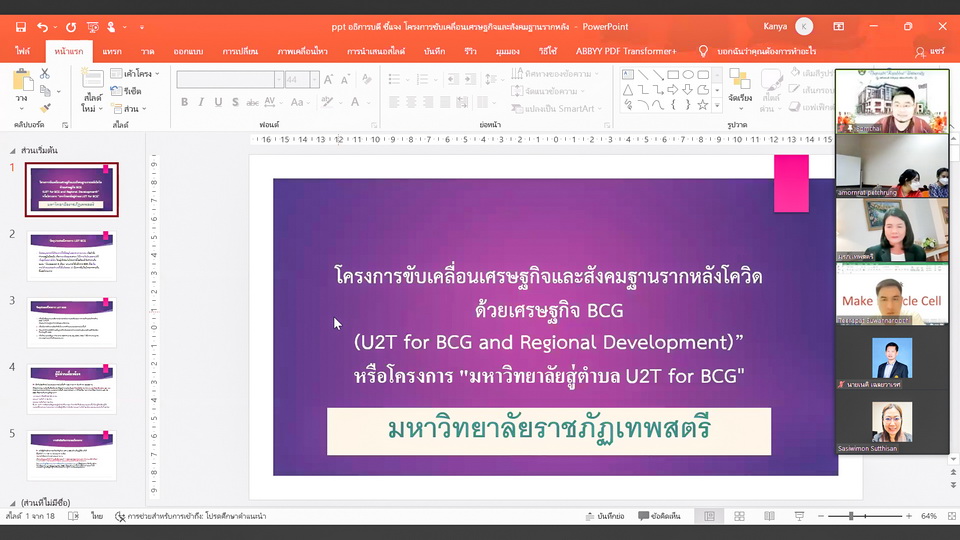Select the Text Box shape in gallery
The image size is (960, 540).
(628, 75)
